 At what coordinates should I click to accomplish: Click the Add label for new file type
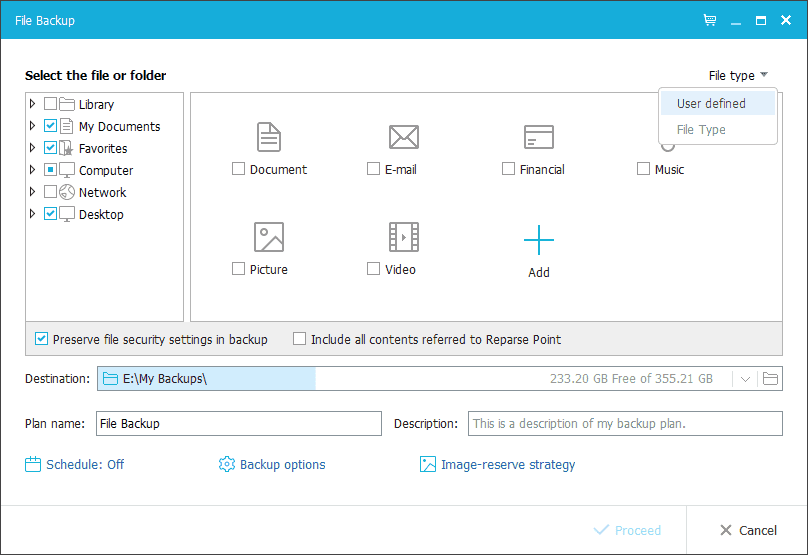tap(538, 273)
